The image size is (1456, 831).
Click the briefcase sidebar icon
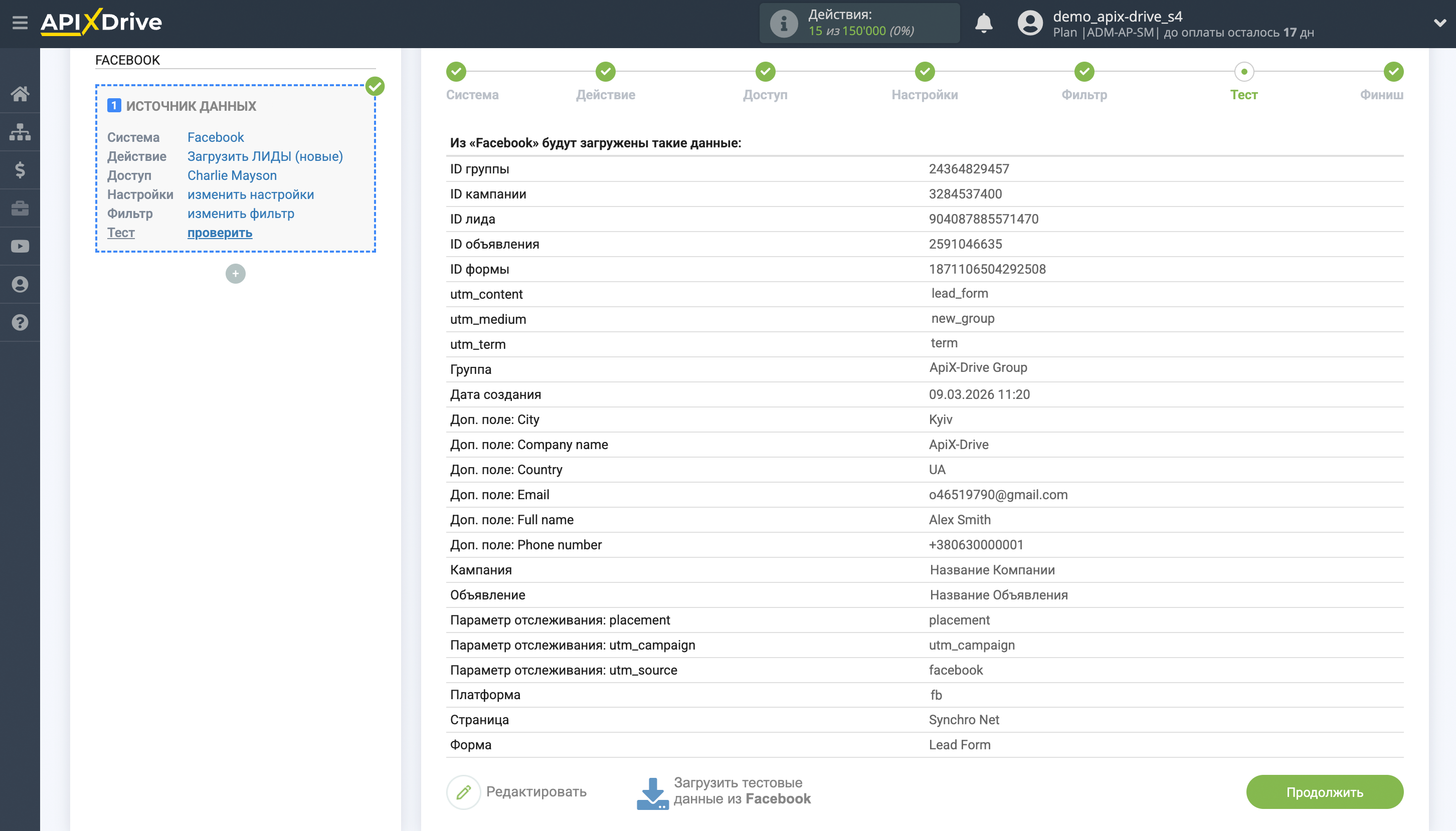click(20, 209)
